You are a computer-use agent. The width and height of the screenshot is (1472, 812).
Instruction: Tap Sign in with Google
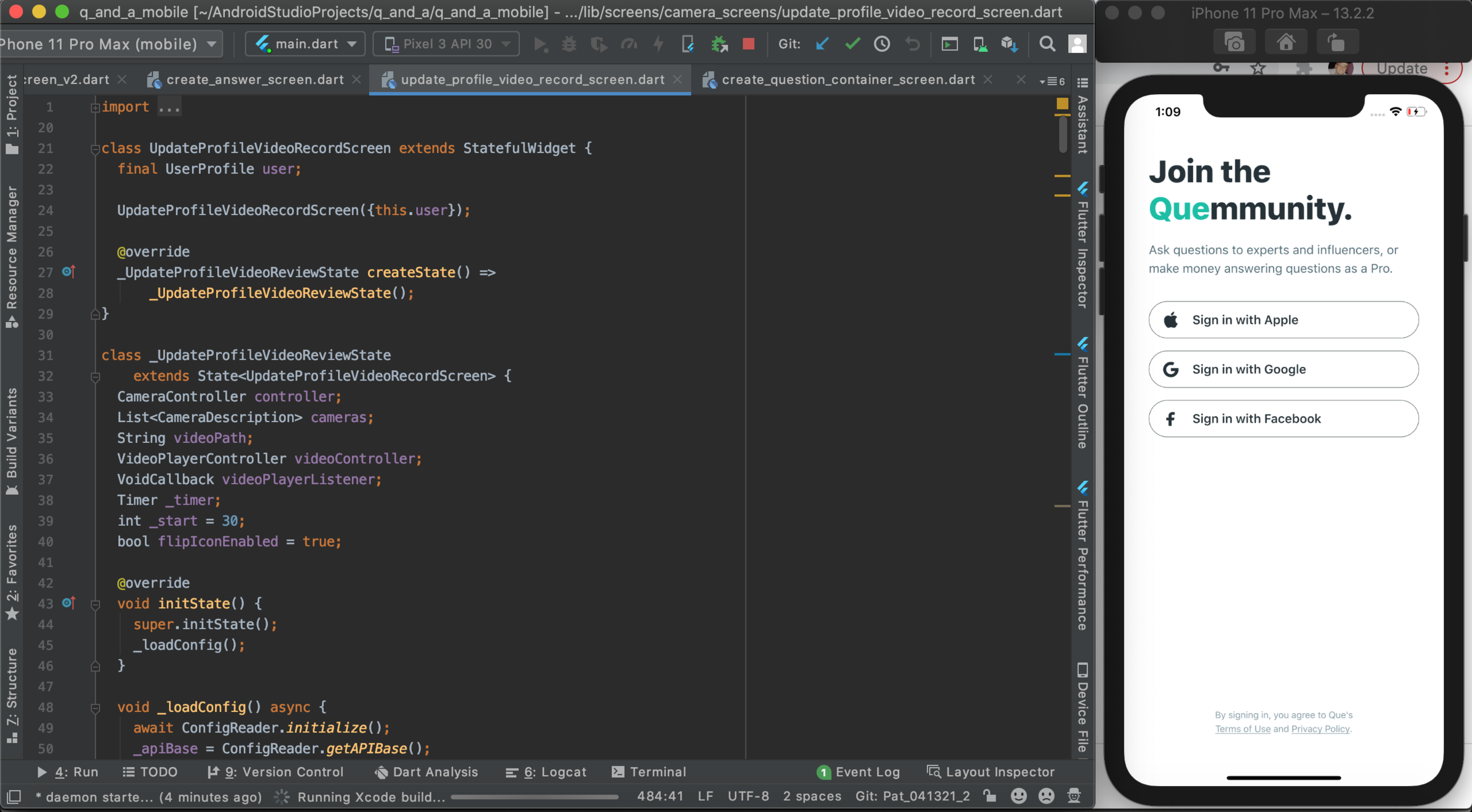click(1284, 369)
